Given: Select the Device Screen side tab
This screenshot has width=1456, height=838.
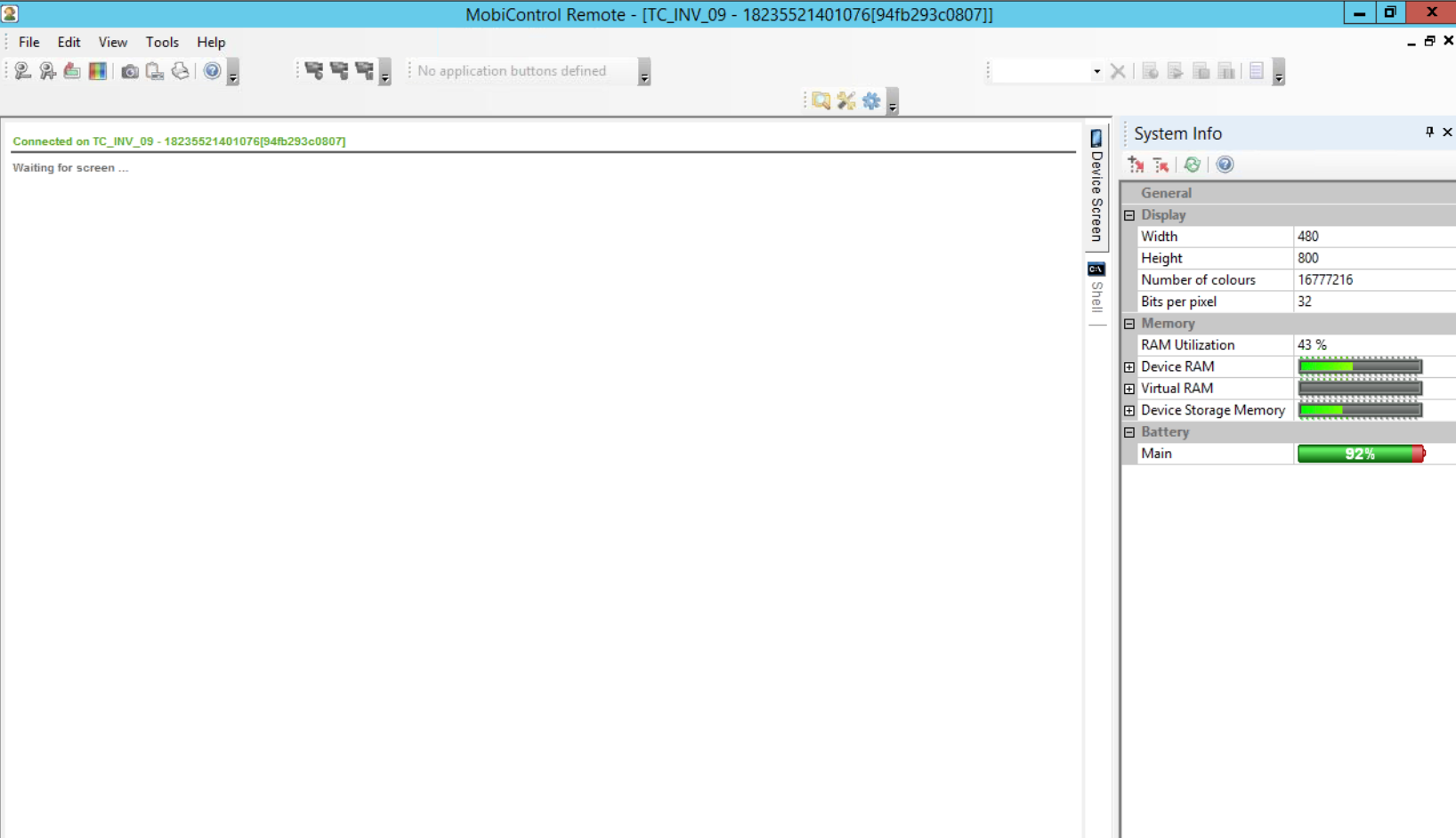Looking at the screenshot, I should (1096, 187).
